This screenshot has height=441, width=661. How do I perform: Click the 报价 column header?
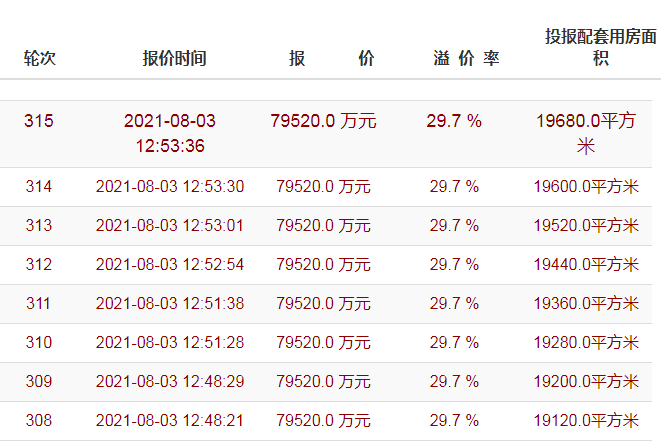tap(331, 58)
